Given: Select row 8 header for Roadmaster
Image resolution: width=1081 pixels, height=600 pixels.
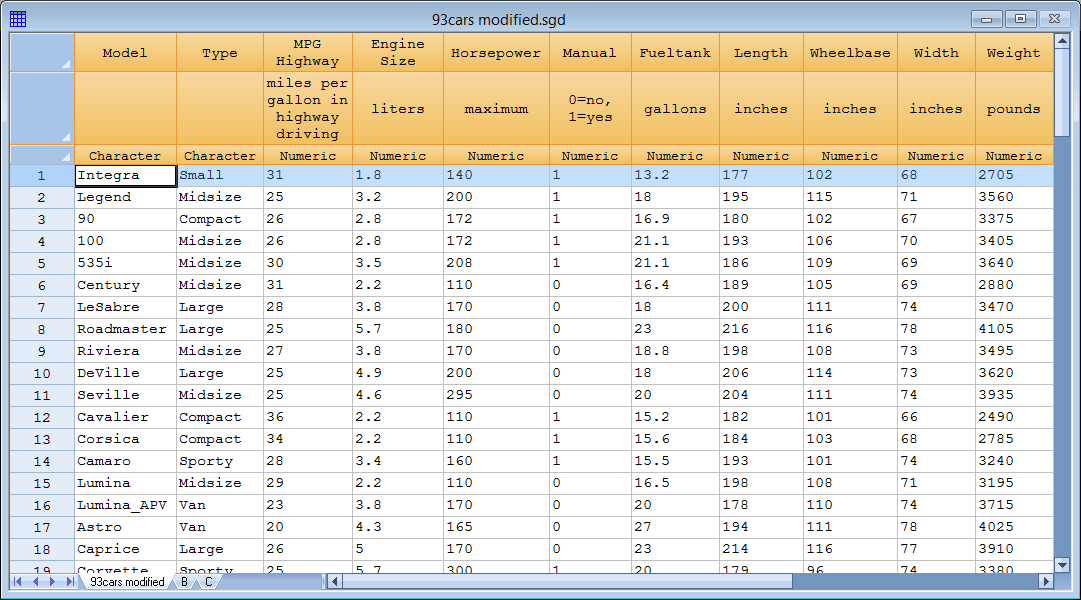Looking at the screenshot, I should tap(42, 329).
